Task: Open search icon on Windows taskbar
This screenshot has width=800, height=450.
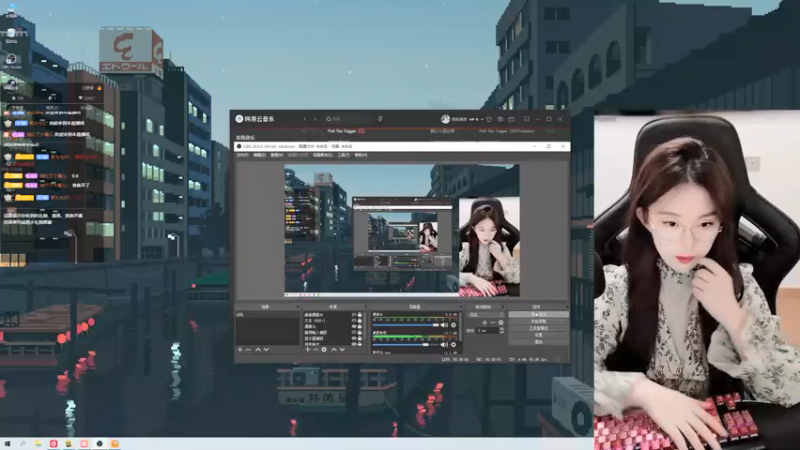Action: [x=22, y=444]
